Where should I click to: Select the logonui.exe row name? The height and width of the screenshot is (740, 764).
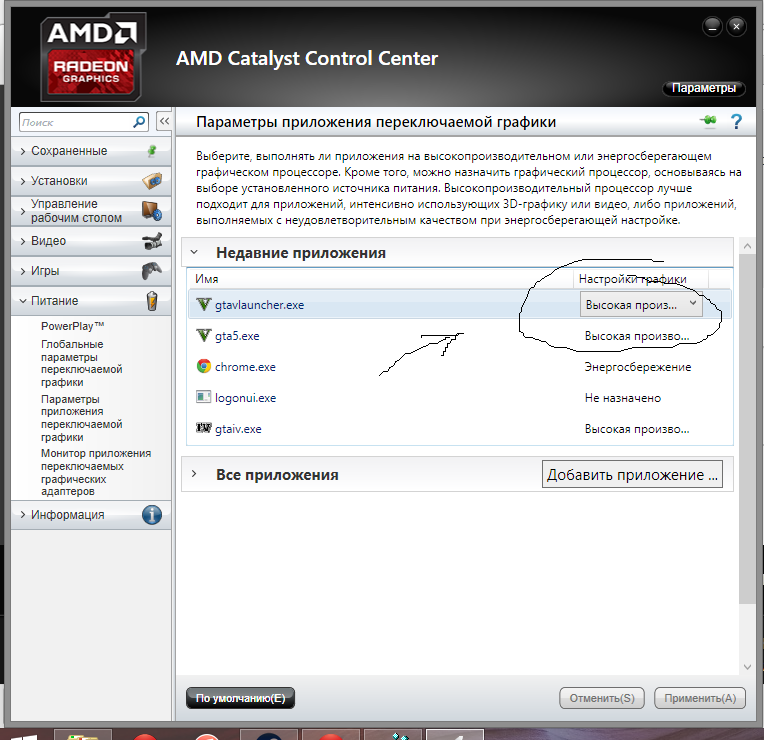pos(245,398)
